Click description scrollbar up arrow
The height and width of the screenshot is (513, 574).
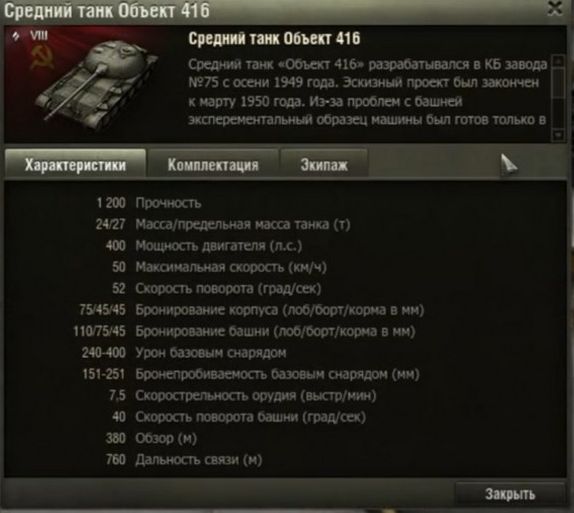[558, 61]
